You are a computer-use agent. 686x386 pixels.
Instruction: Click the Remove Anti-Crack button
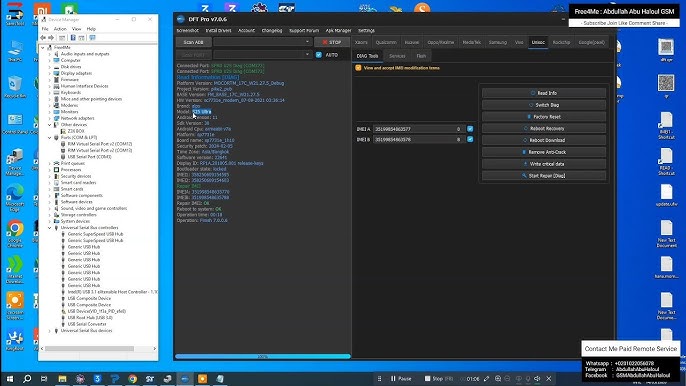pos(544,152)
